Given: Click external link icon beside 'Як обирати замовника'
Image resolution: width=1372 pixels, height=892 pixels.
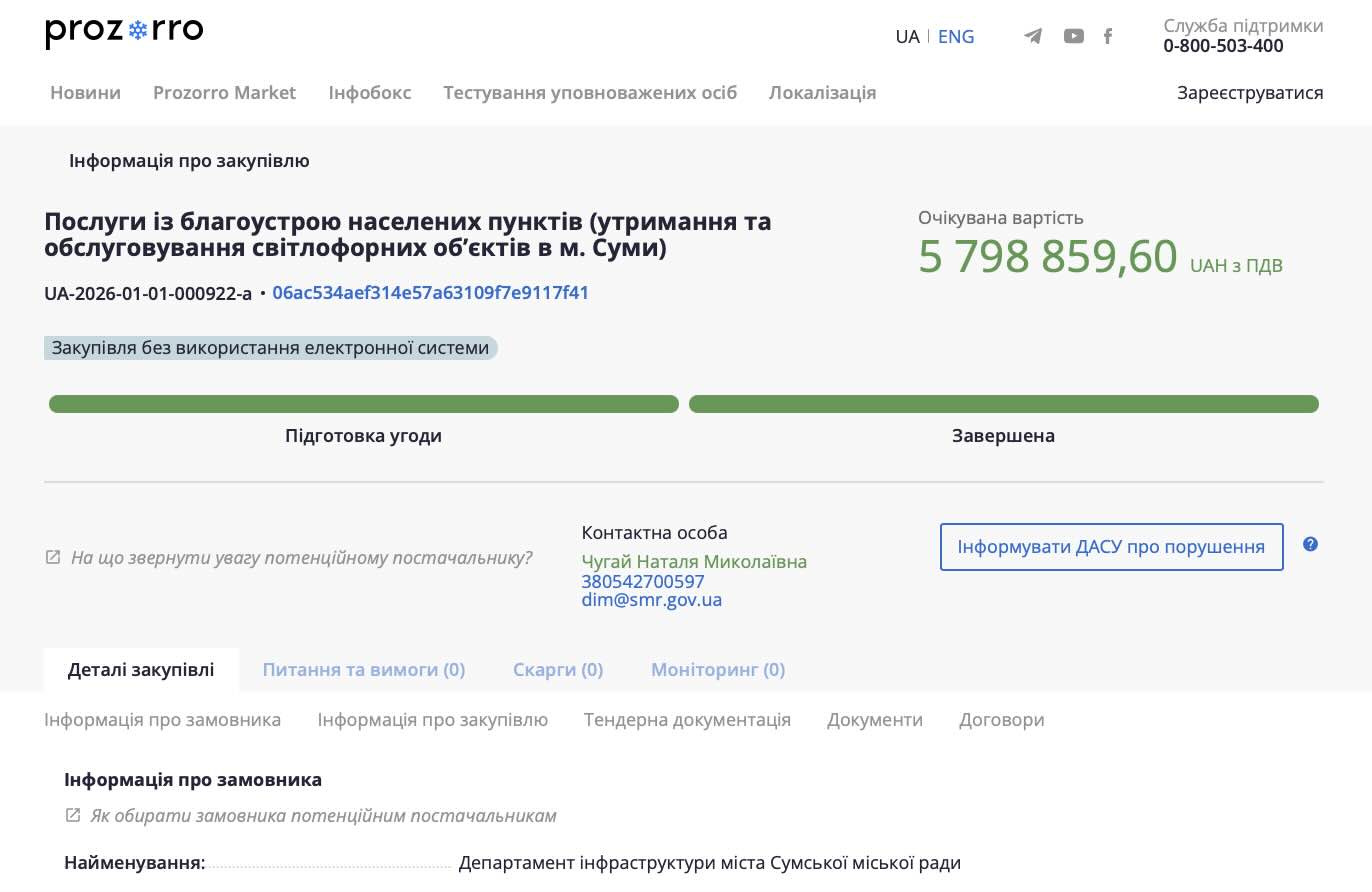Looking at the screenshot, I should [72, 815].
